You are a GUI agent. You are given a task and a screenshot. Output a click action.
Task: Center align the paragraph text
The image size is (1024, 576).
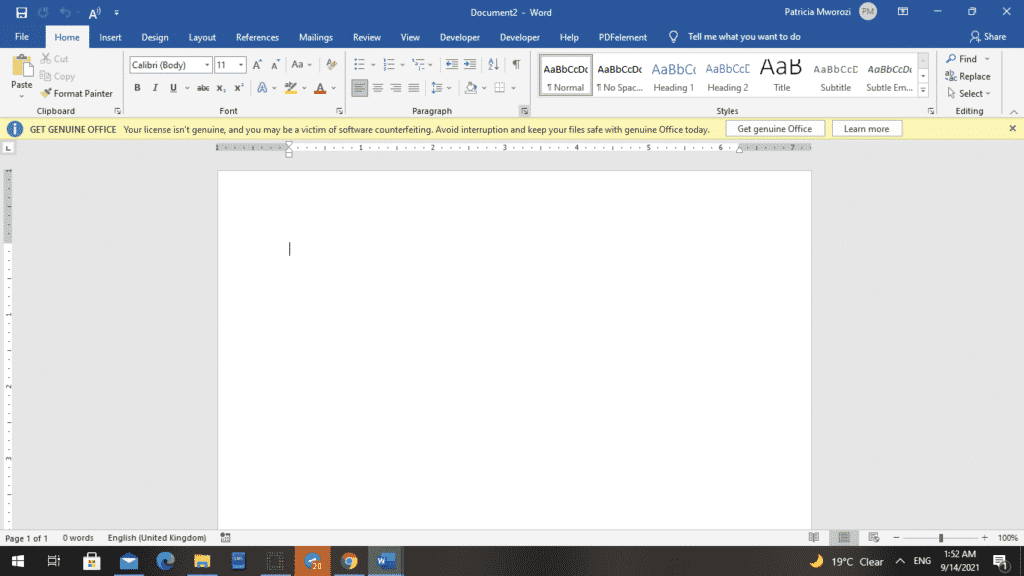[378, 88]
